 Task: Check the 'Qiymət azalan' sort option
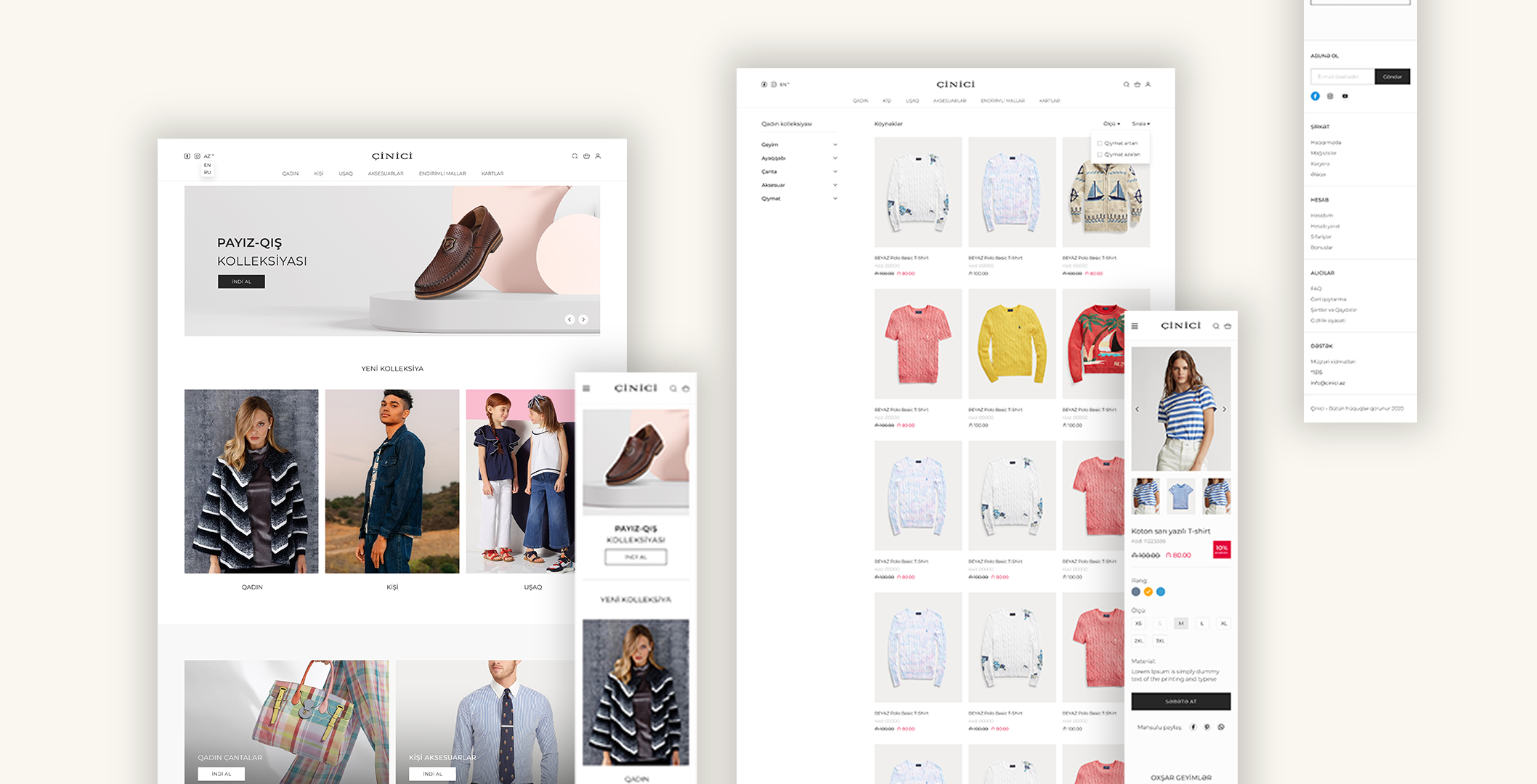pos(1100,155)
